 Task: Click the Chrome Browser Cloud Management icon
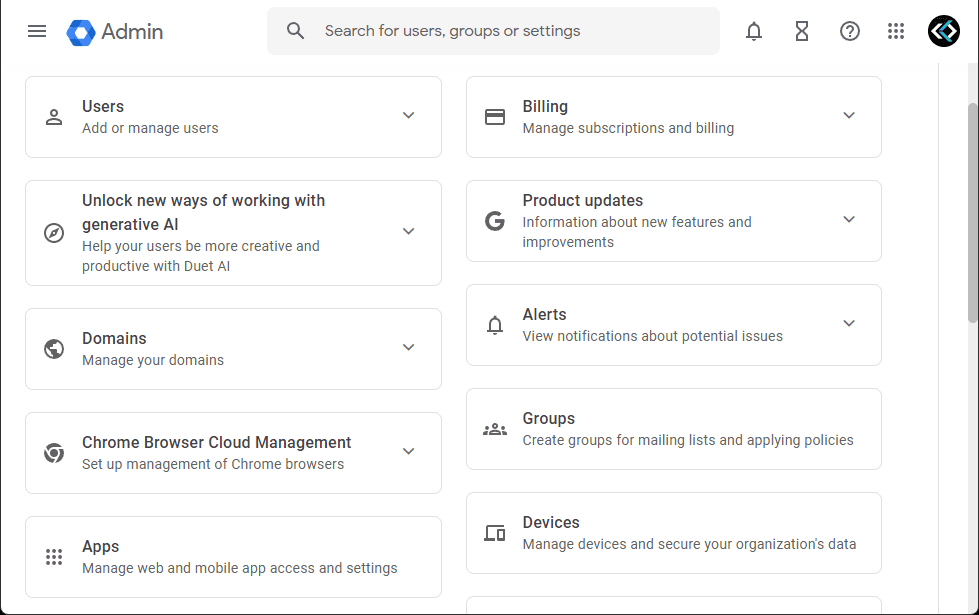pyautogui.click(x=53, y=452)
